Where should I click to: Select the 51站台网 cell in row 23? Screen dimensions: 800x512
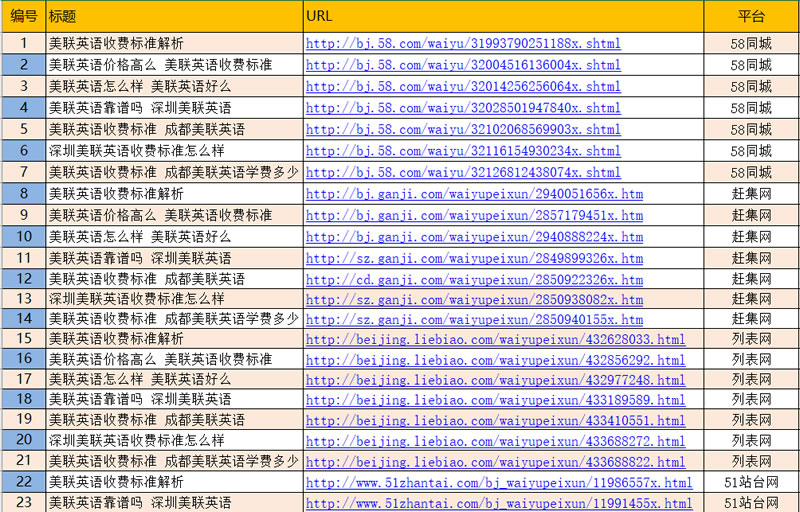[x=751, y=502]
